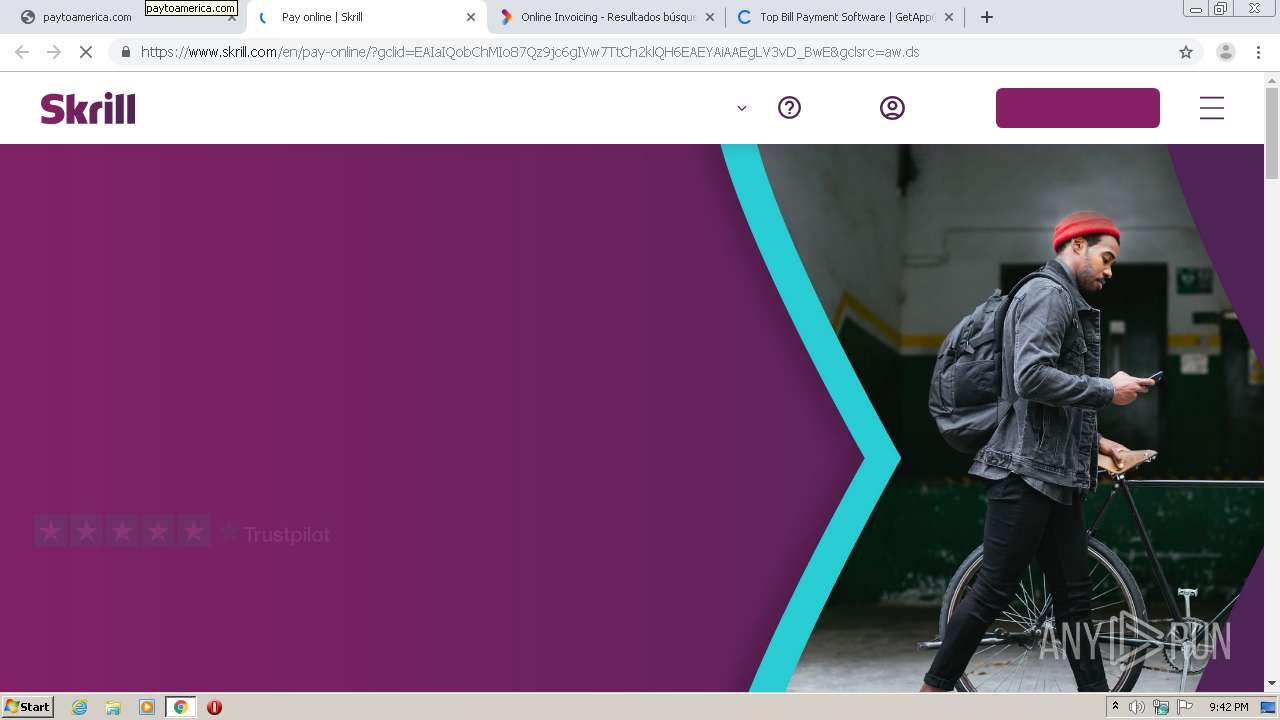Open Chrome's three-dot menu
1280x720 pixels.
tap(1259, 52)
